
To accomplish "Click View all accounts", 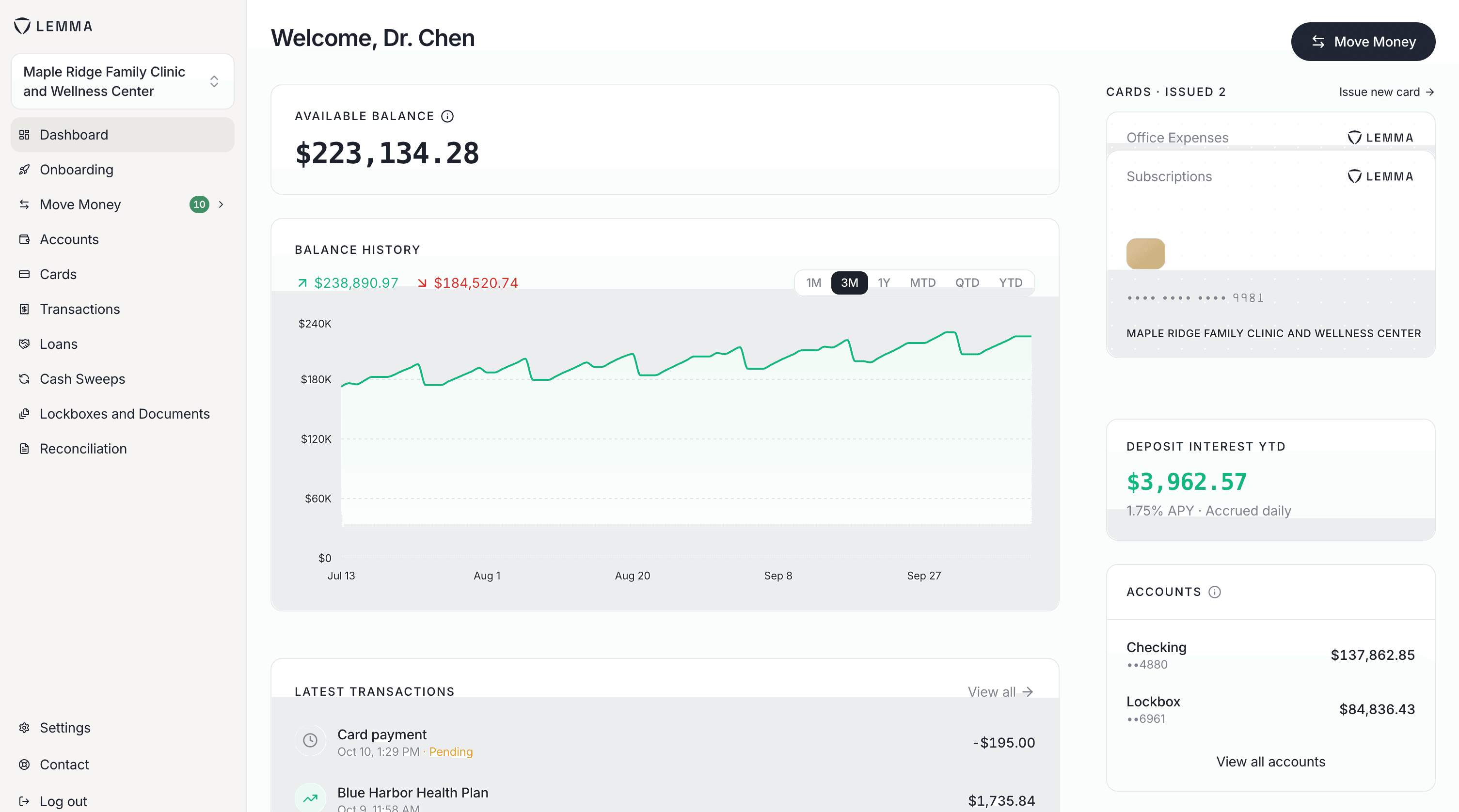I will [x=1270, y=762].
